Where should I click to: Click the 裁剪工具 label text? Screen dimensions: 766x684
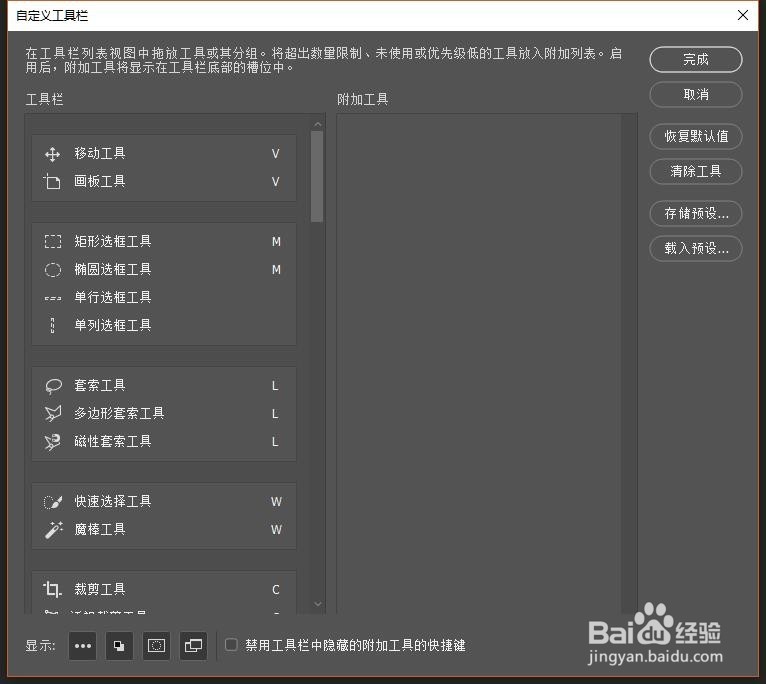click(x=100, y=589)
